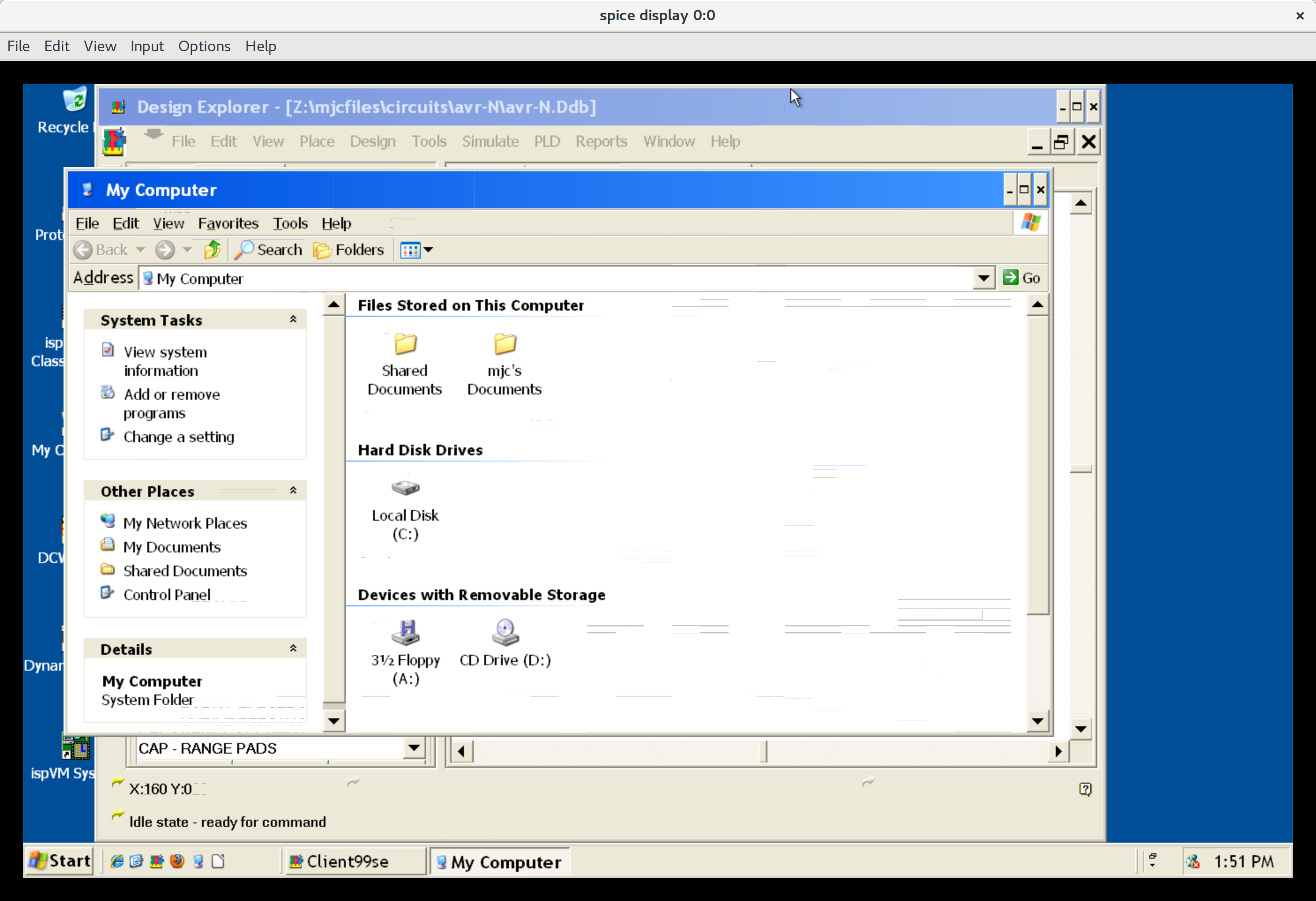Toggle the Folders pane button
This screenshot has height=901, width=1316.
(x=348, y=249)
